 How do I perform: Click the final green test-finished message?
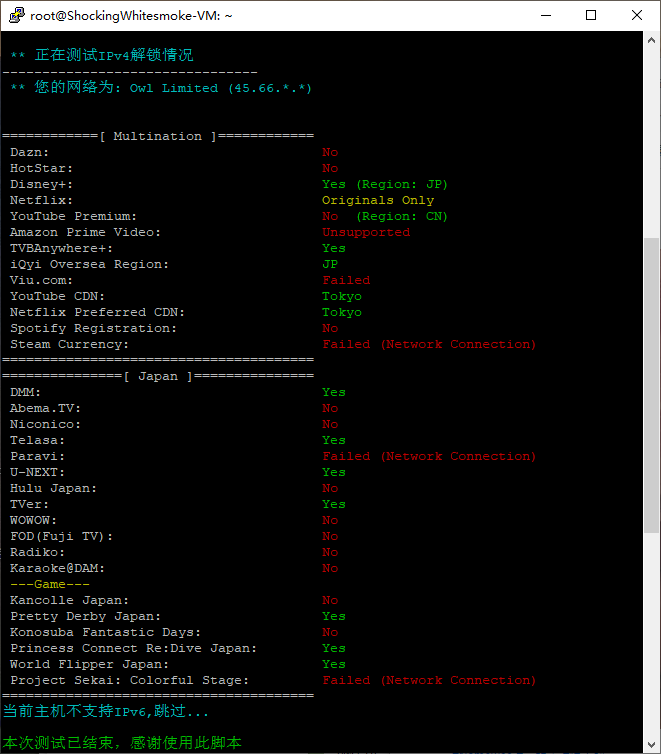click(x=122, y=743)
